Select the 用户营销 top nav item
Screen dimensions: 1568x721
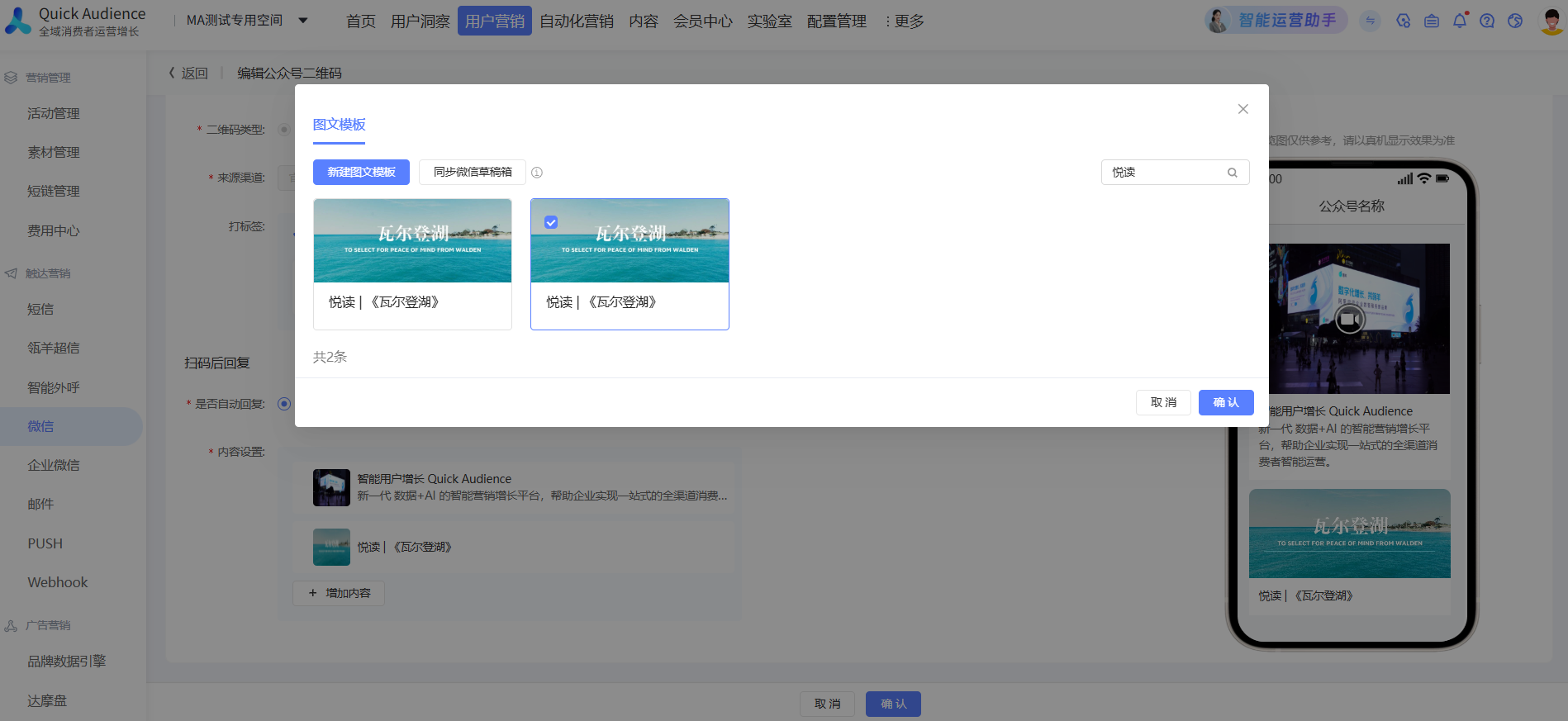(494, 21)
